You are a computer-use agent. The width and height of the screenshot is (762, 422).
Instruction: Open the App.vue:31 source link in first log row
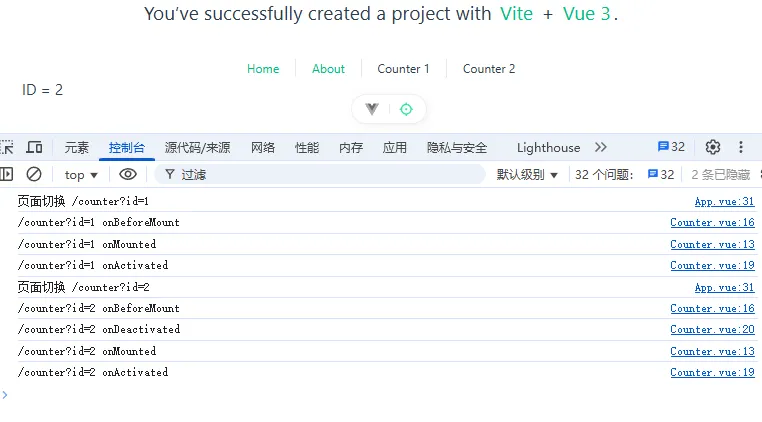724,201
